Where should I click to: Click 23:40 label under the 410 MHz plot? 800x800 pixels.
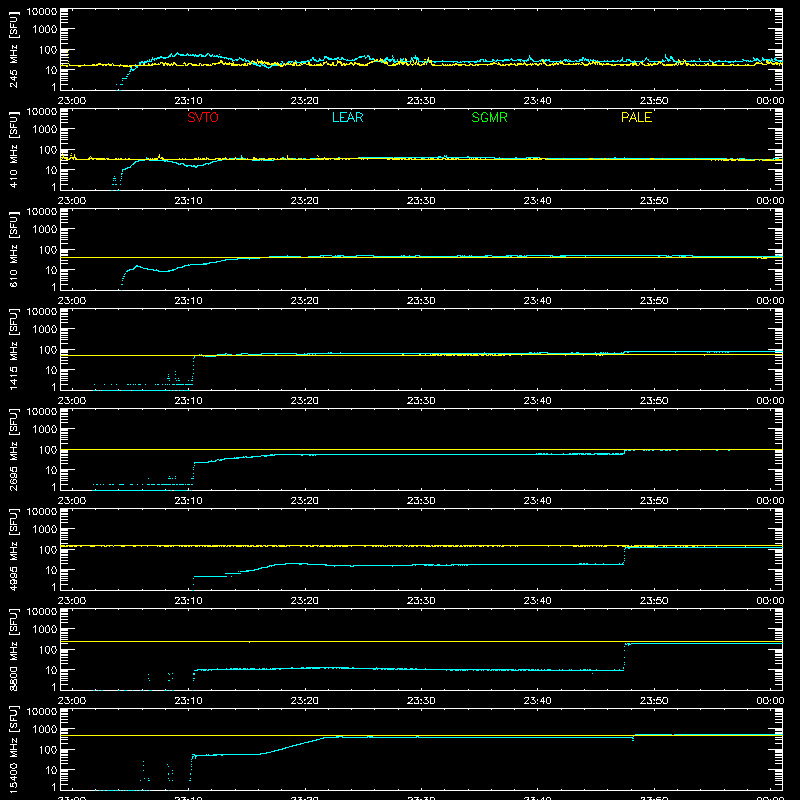tap(537, 201)
